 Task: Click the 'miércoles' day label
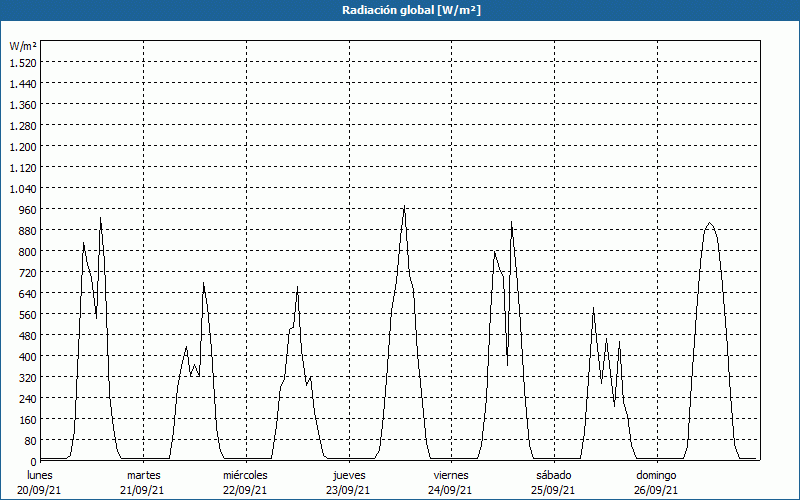coord(245,475)
